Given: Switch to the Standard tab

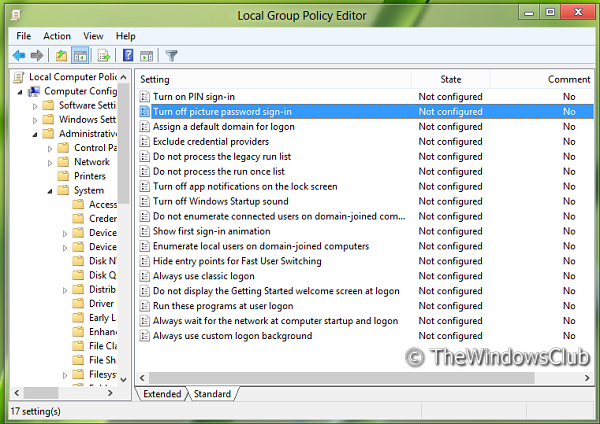Looking at the screenshot, I should coord(212,394).
